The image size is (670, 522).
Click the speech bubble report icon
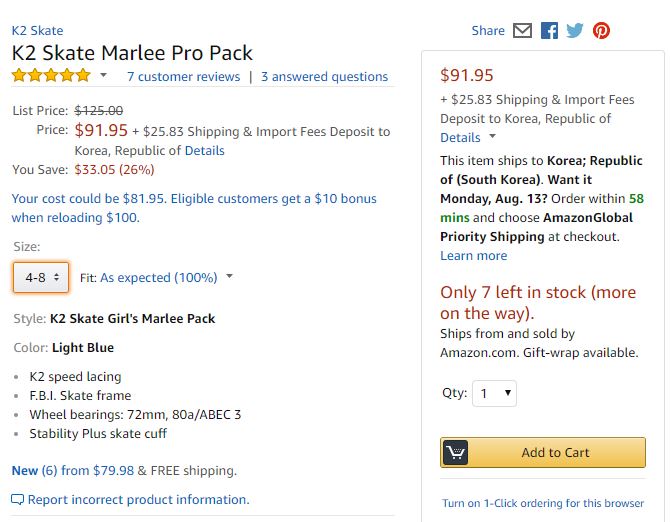[18, 499]
